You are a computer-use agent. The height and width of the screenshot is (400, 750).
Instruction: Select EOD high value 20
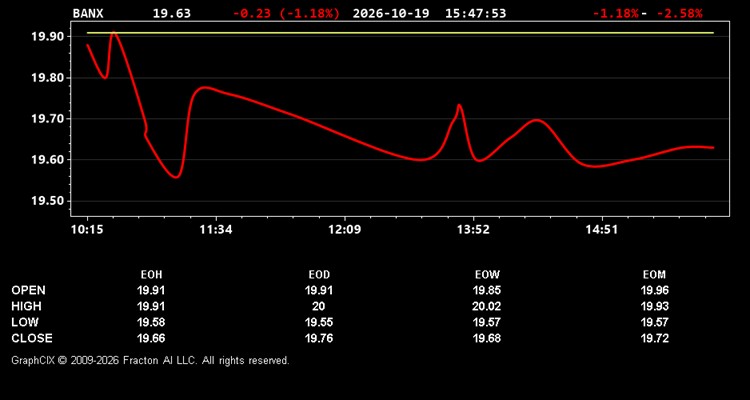[x=319, y=306]
